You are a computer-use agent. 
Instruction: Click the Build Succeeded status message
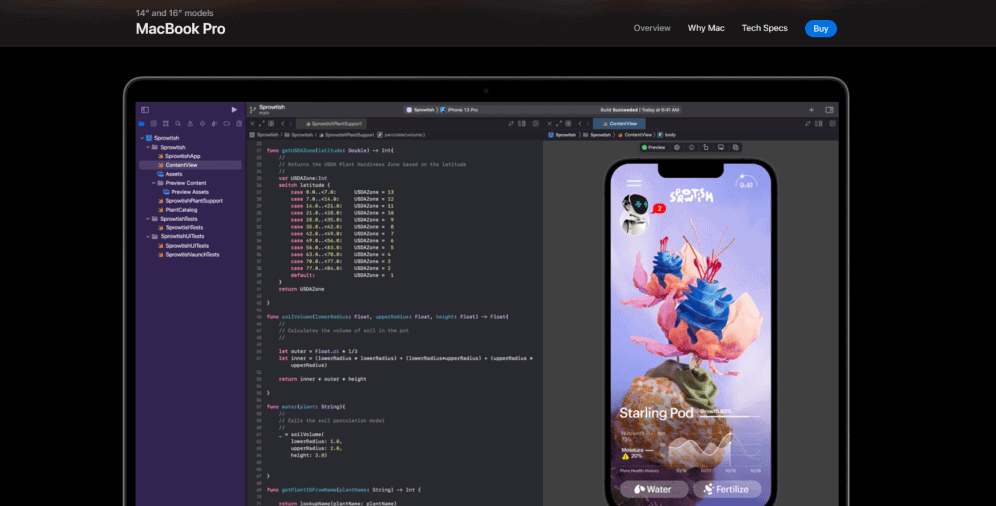point(640,110)
